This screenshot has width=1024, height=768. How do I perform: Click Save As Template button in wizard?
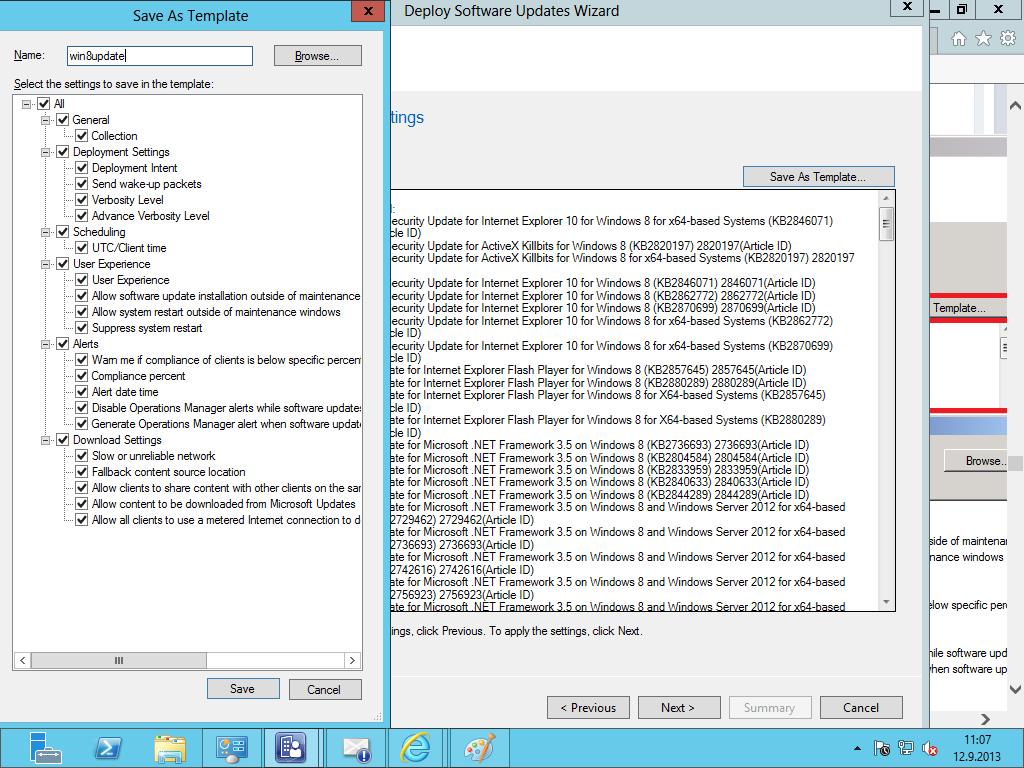click(818, 176)
